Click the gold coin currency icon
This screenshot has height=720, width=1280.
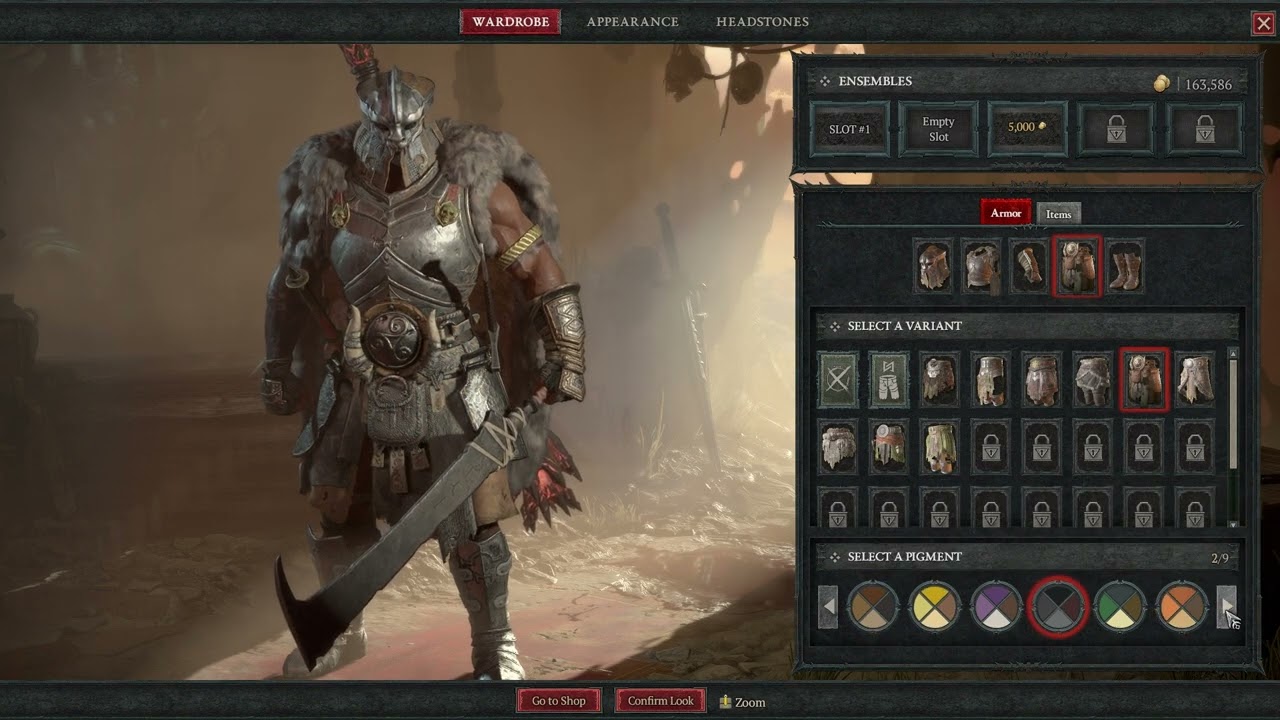pyautogui.click(x=1161, y=85)
